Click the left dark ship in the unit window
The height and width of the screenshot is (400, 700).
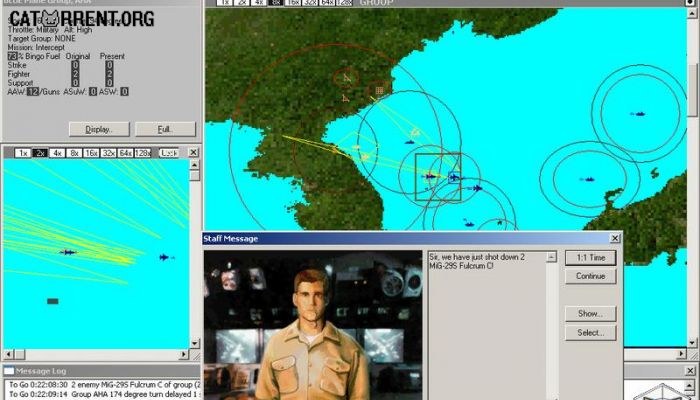coord(68,252)
